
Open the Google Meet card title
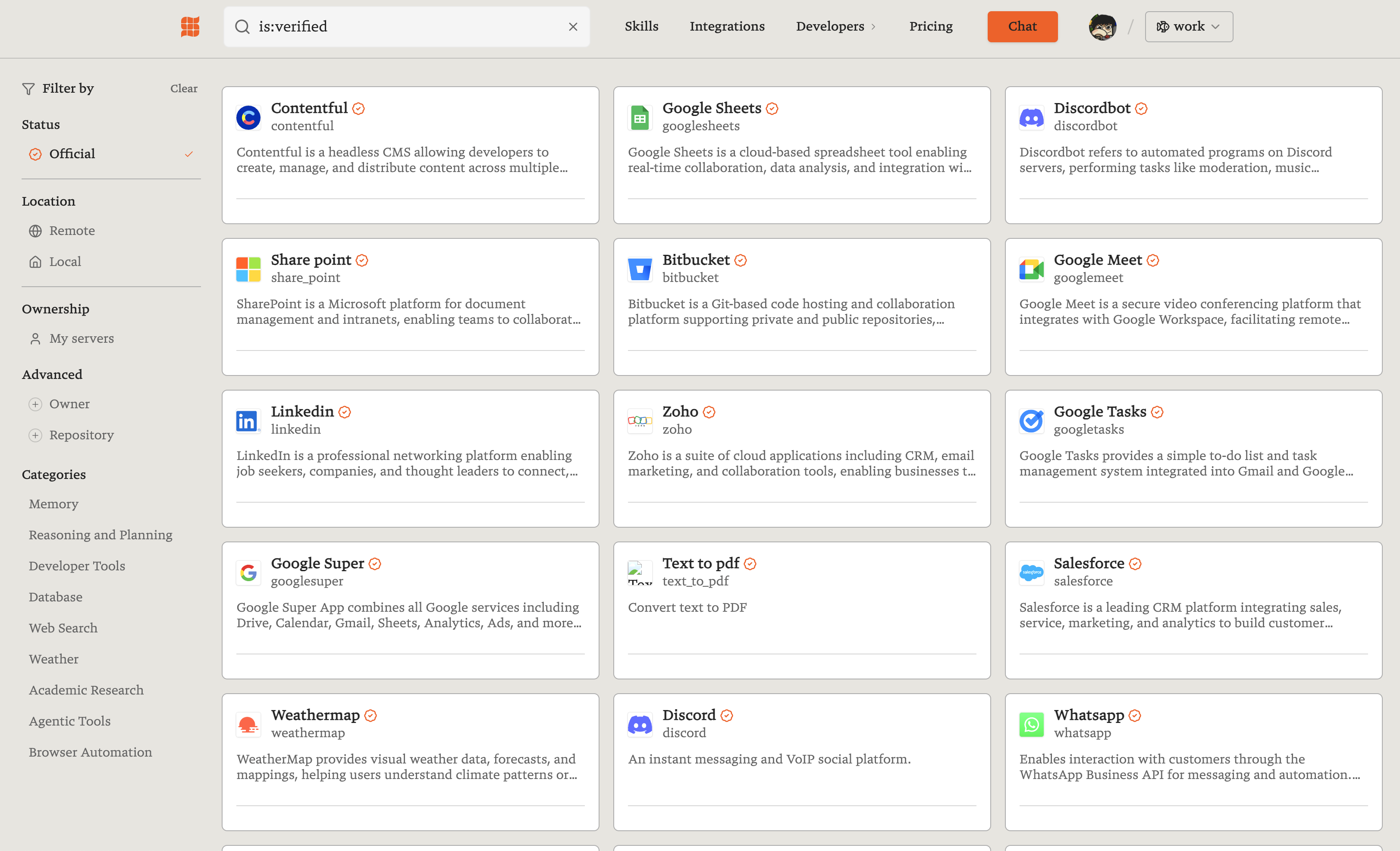(1097, 260)
